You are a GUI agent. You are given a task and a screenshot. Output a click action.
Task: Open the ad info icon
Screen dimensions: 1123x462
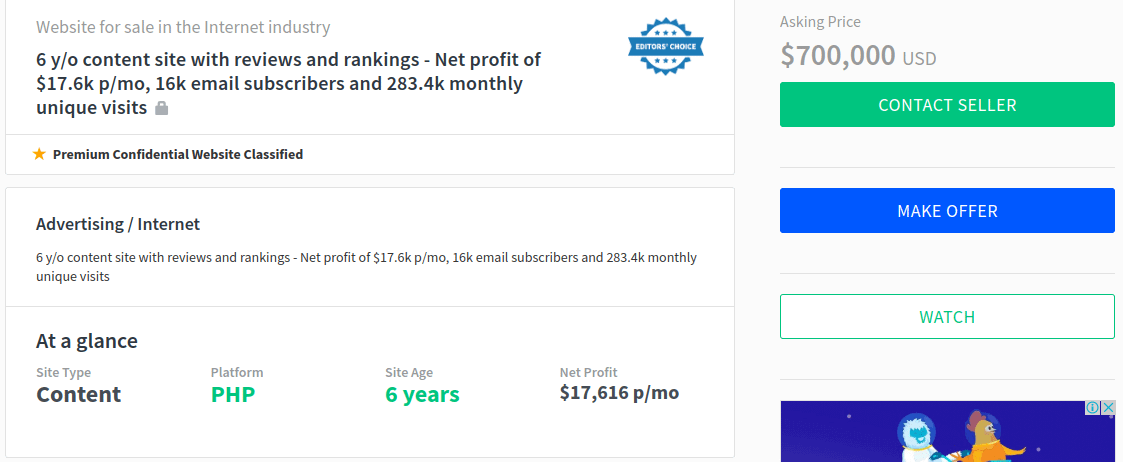point(1092,408)
